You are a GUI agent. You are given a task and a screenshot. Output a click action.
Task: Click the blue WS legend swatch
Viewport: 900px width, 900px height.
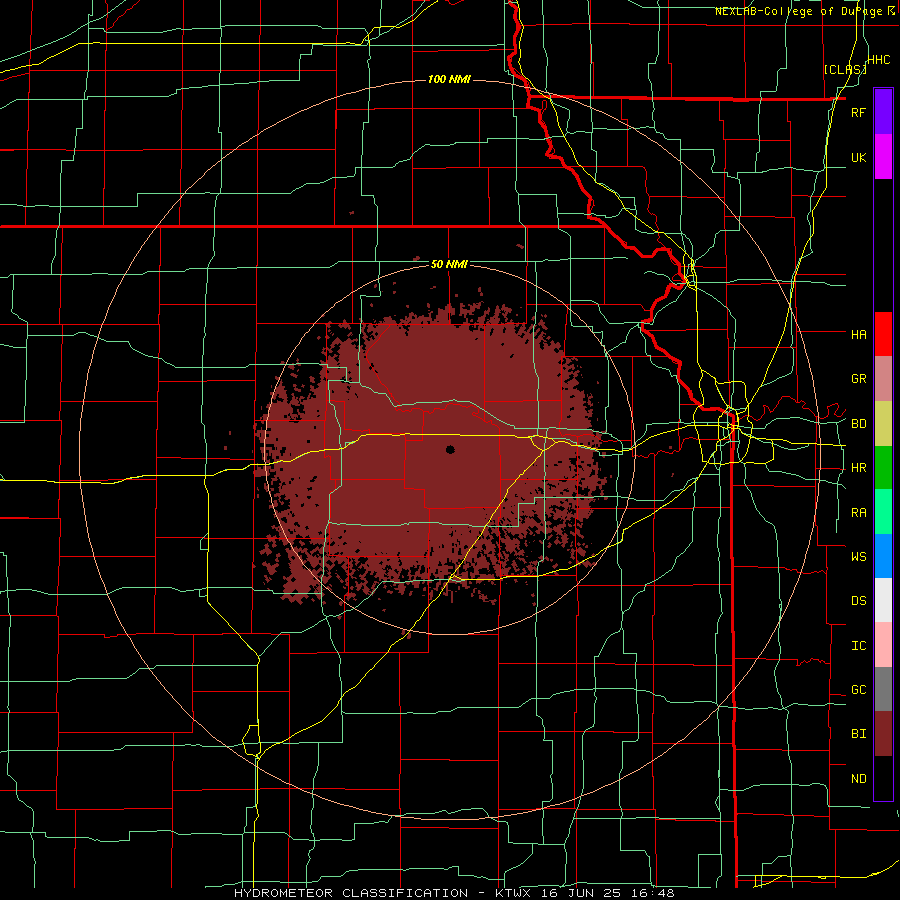pyautogui.click(x=883, y=556)
